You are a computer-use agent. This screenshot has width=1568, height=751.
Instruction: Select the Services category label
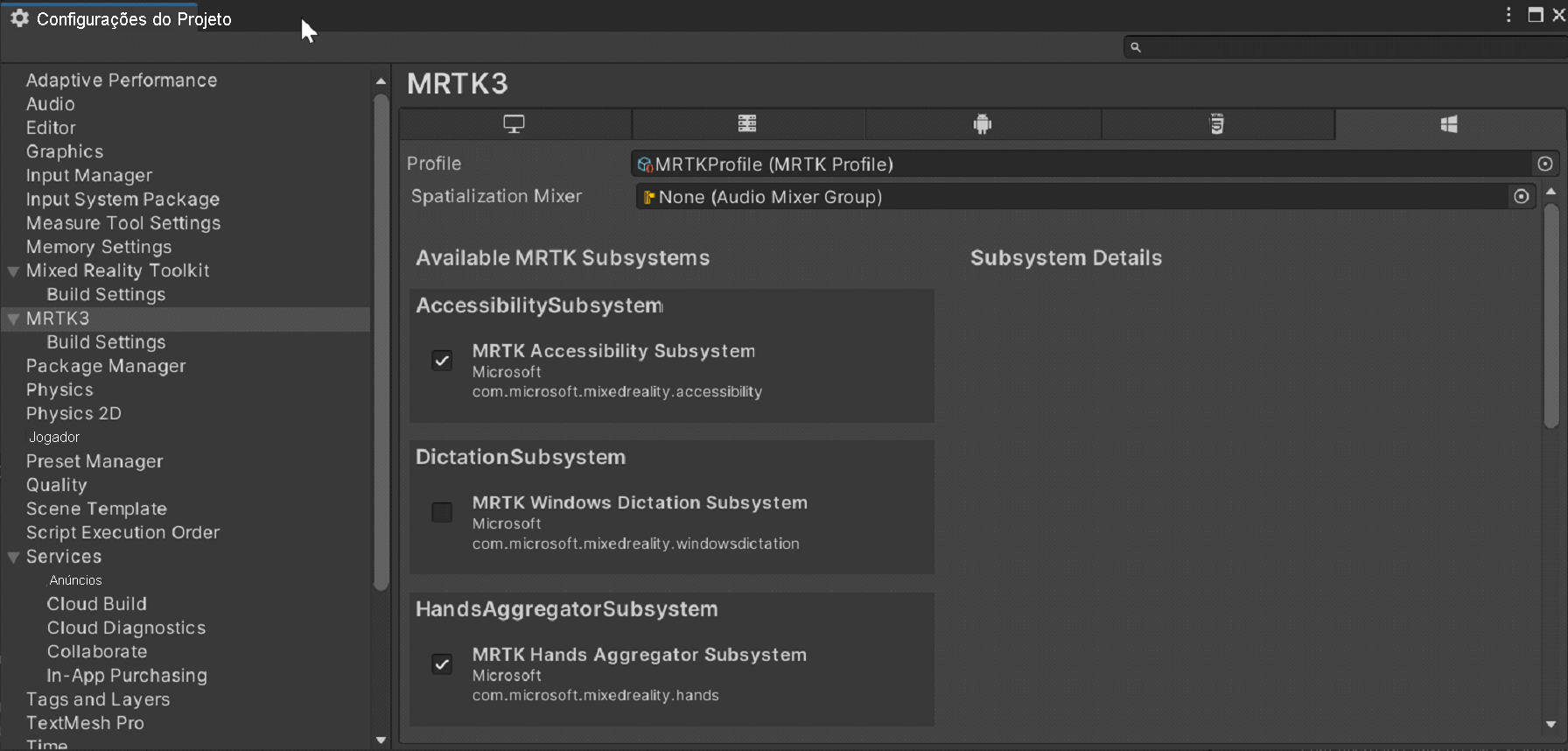coord(64,557)
